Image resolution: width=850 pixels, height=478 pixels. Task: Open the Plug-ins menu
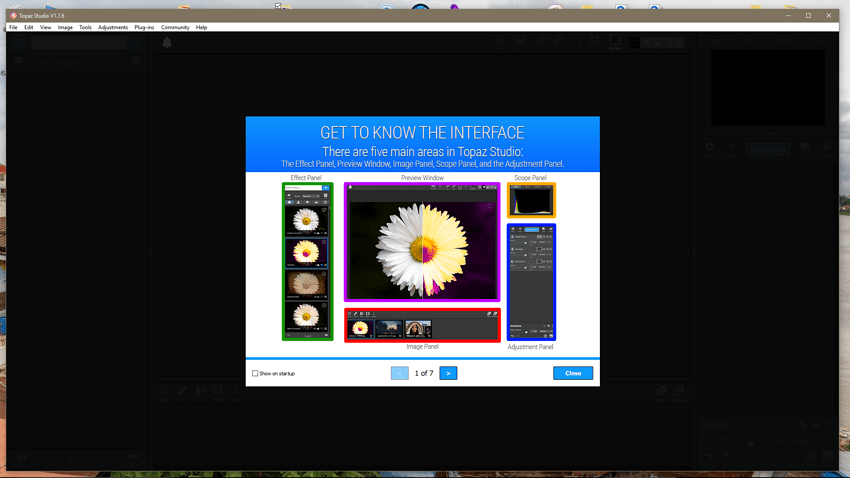tap(144, 27)
